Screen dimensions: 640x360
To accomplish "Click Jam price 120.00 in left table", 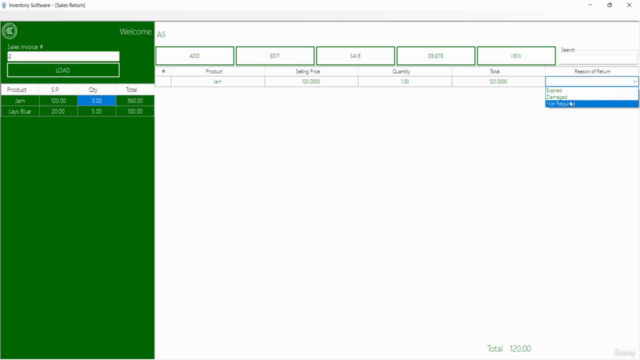I will tap(58, 101).
